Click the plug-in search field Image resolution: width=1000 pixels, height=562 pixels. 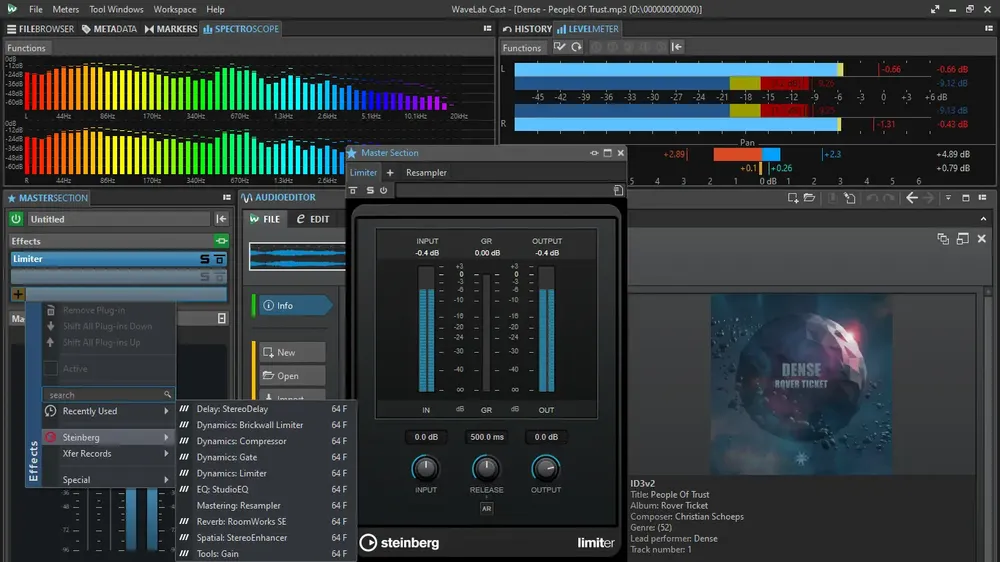click(x=107, y=395)
